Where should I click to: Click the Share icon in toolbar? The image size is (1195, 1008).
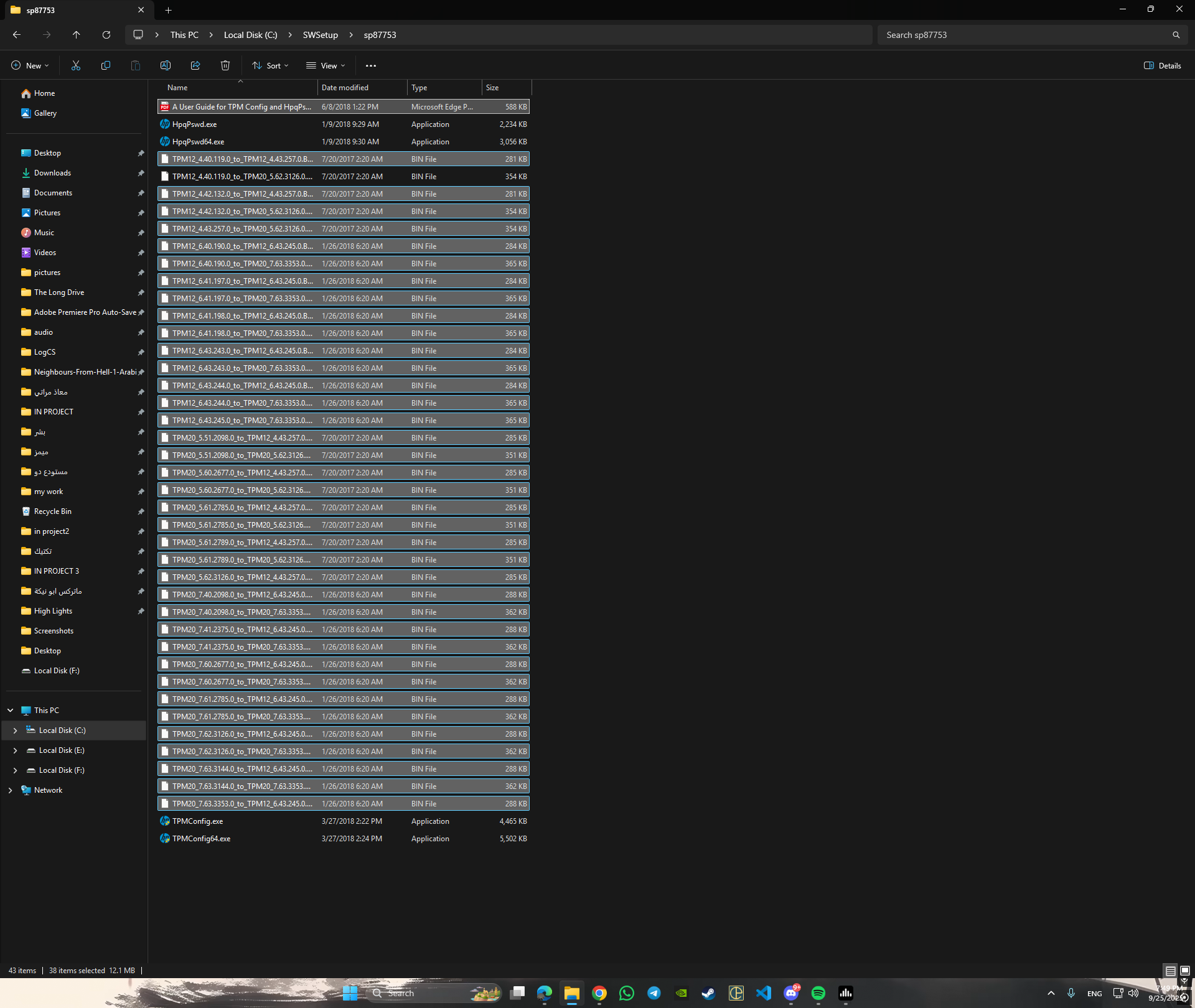click(x=195, y=65)
